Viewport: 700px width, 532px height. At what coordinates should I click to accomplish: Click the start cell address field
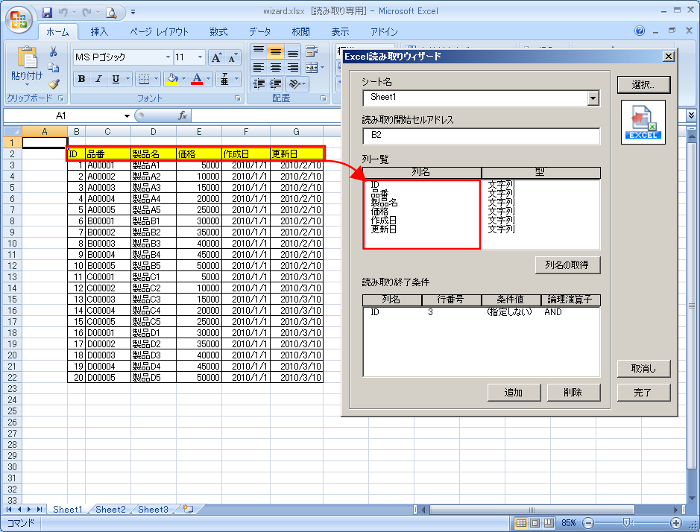[x=480, y=134]
